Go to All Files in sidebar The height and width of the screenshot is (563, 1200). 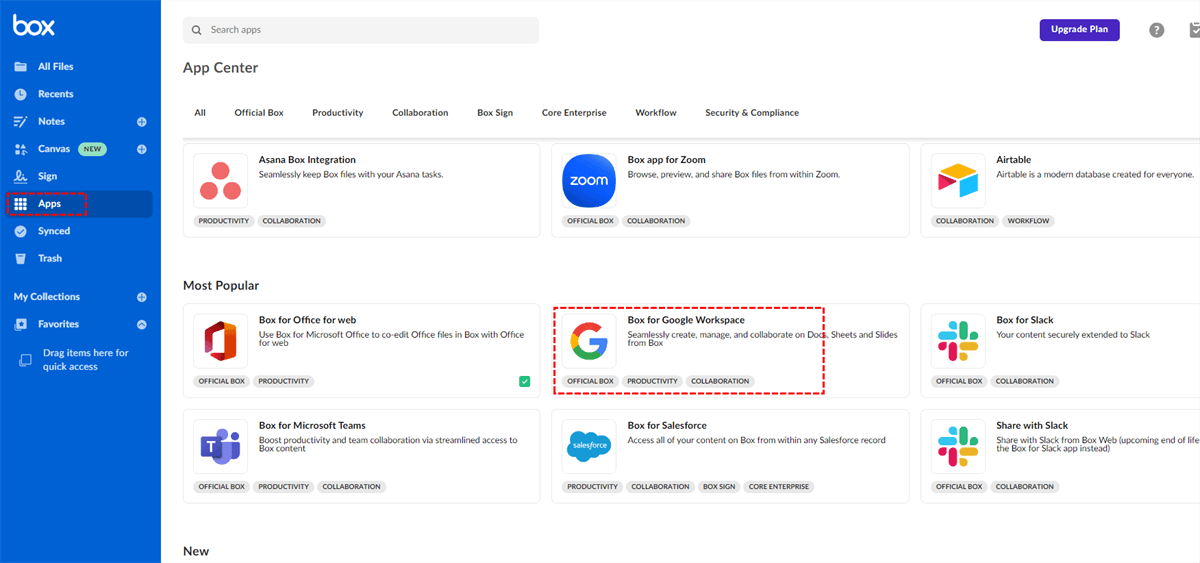tap(55, 67)
